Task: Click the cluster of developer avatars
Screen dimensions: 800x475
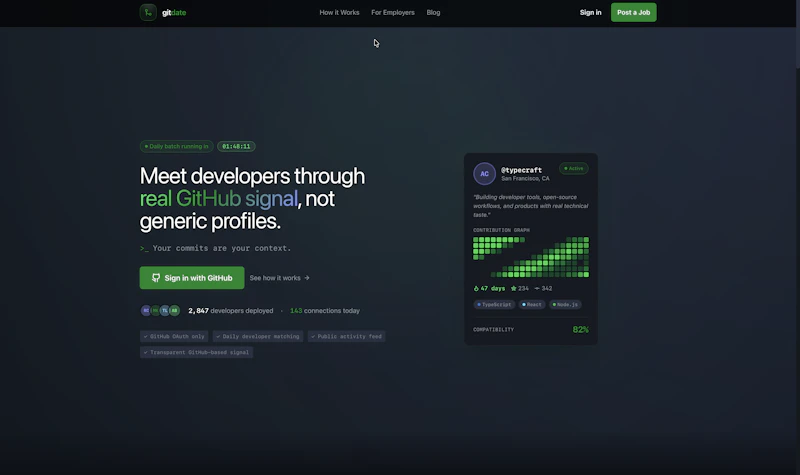Action: [160, 310]
